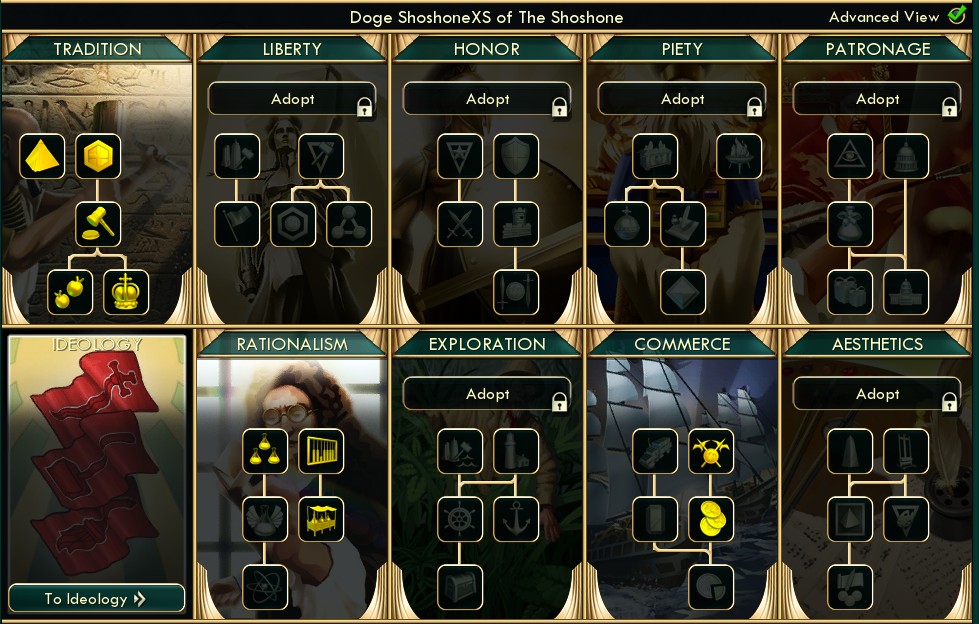979x624 pixels.
Task: Choose the atom policy in Rationalism
Action: click(265, 587)
